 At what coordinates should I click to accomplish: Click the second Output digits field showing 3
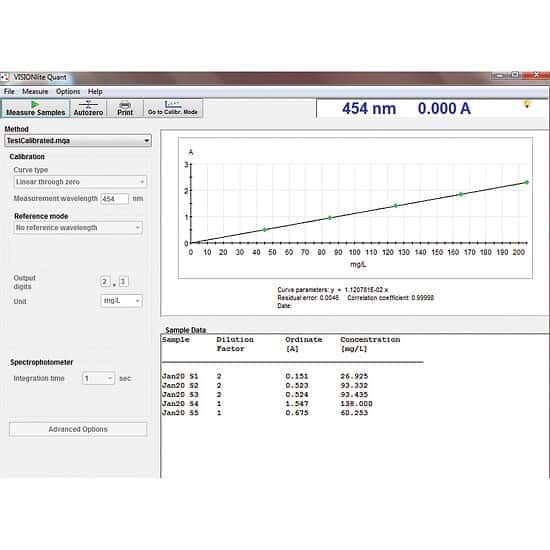tap(123, 281)
